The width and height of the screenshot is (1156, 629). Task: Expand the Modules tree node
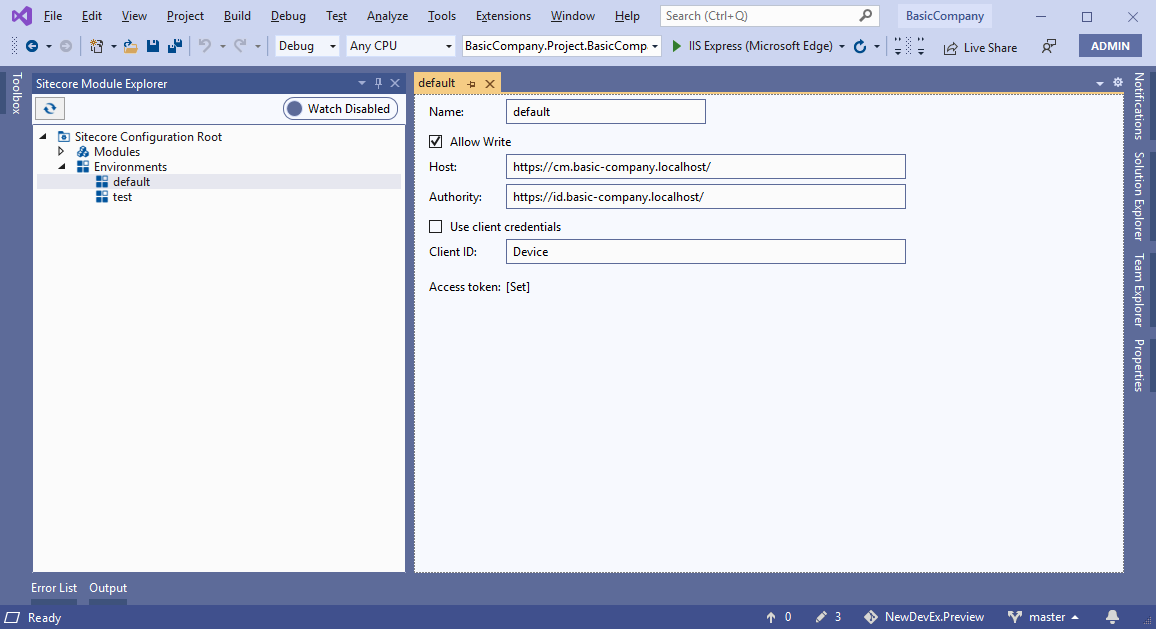click(x=62, y=151)
